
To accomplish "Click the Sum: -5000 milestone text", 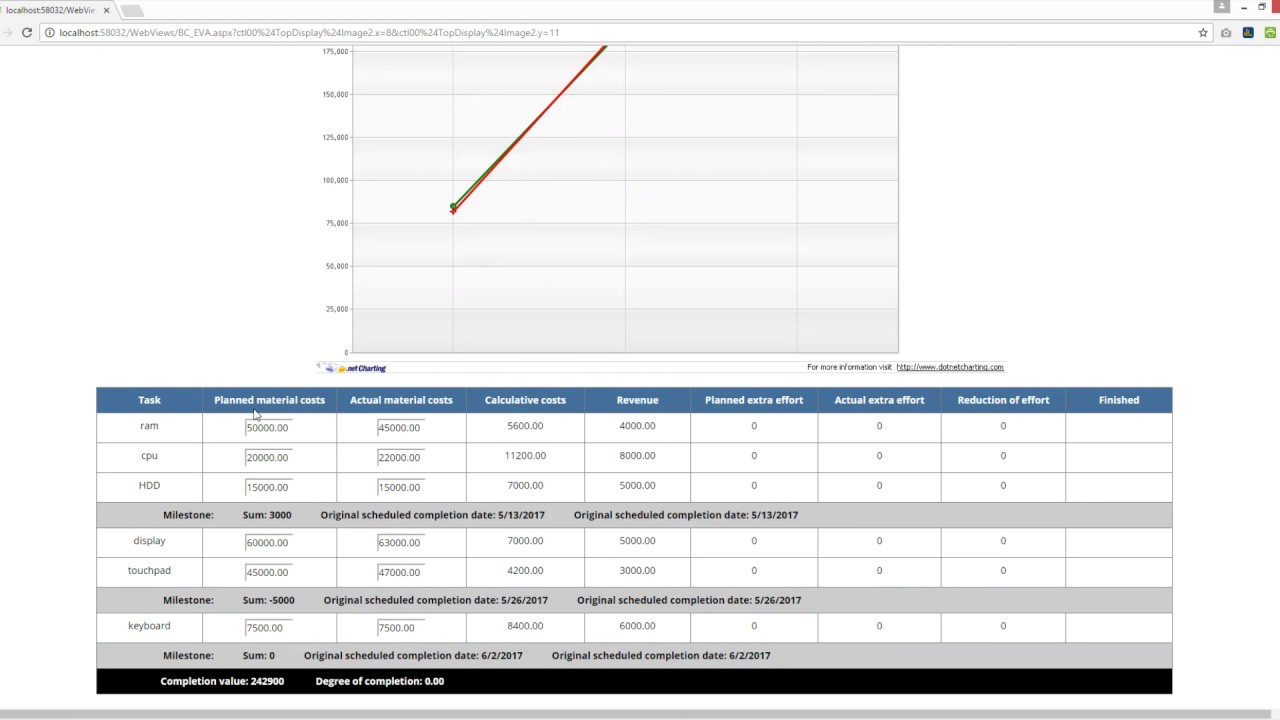I will (268, 600).
